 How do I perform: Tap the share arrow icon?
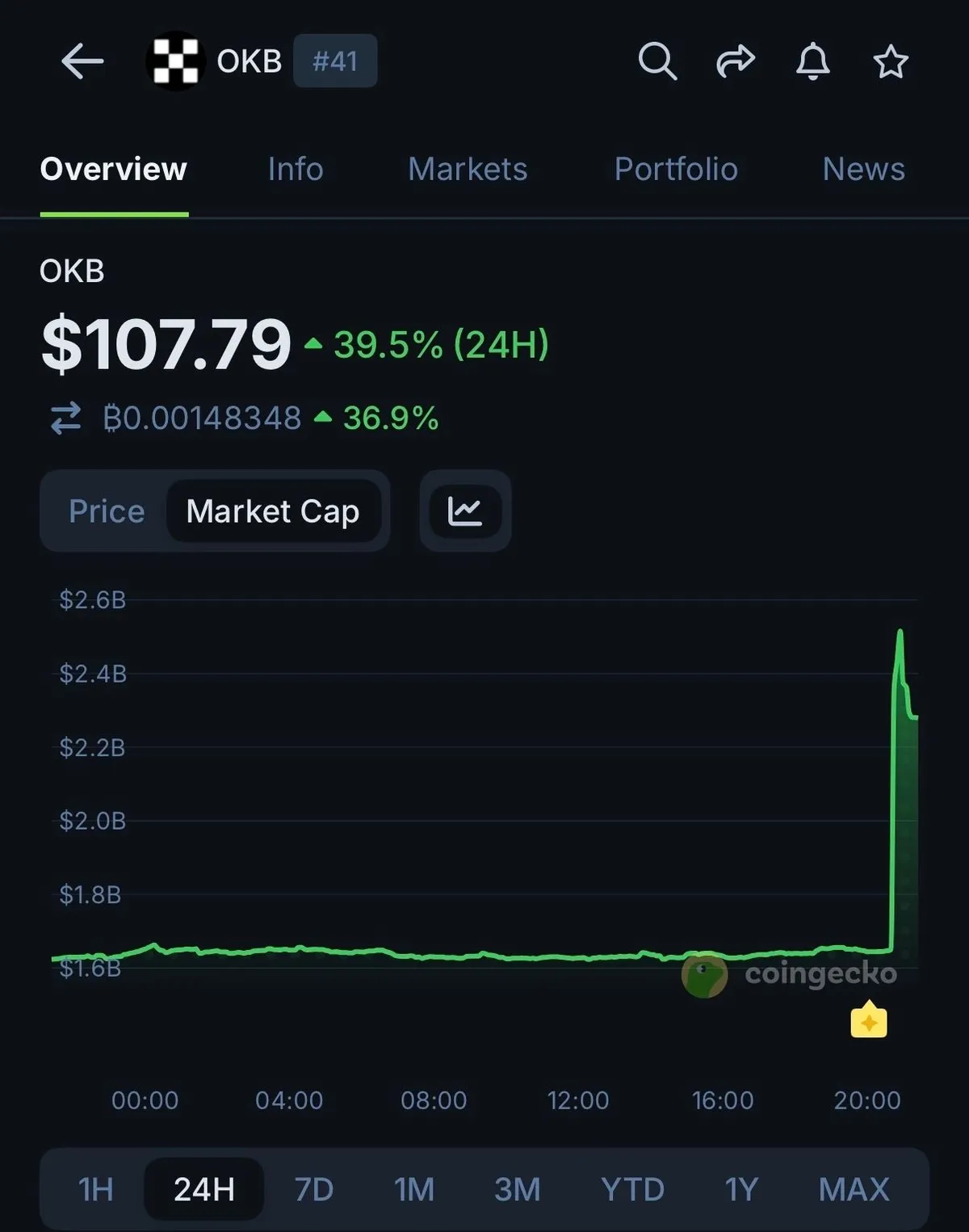(x=735, y=61)
